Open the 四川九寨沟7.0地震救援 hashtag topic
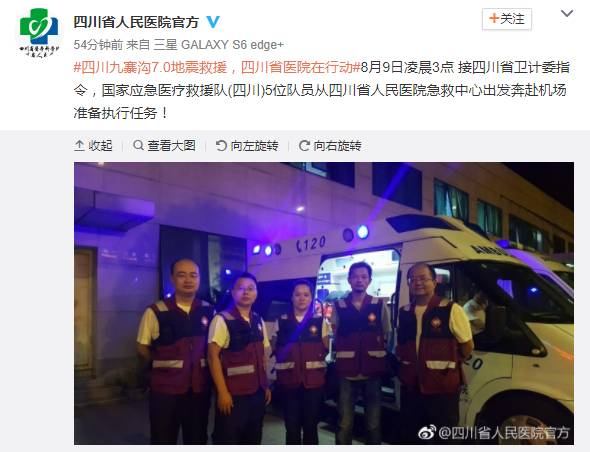This screenshot has width=590, height=452. click(x=154, y=67)
